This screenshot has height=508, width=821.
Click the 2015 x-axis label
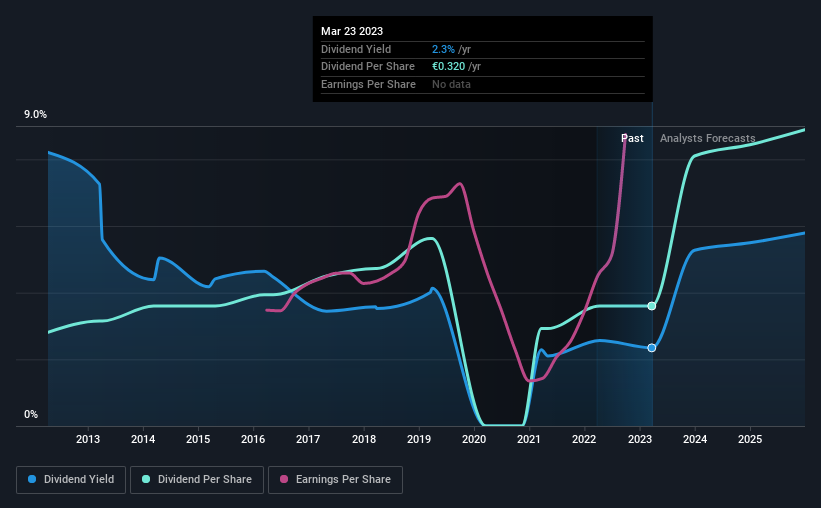[x=198, y=439]
